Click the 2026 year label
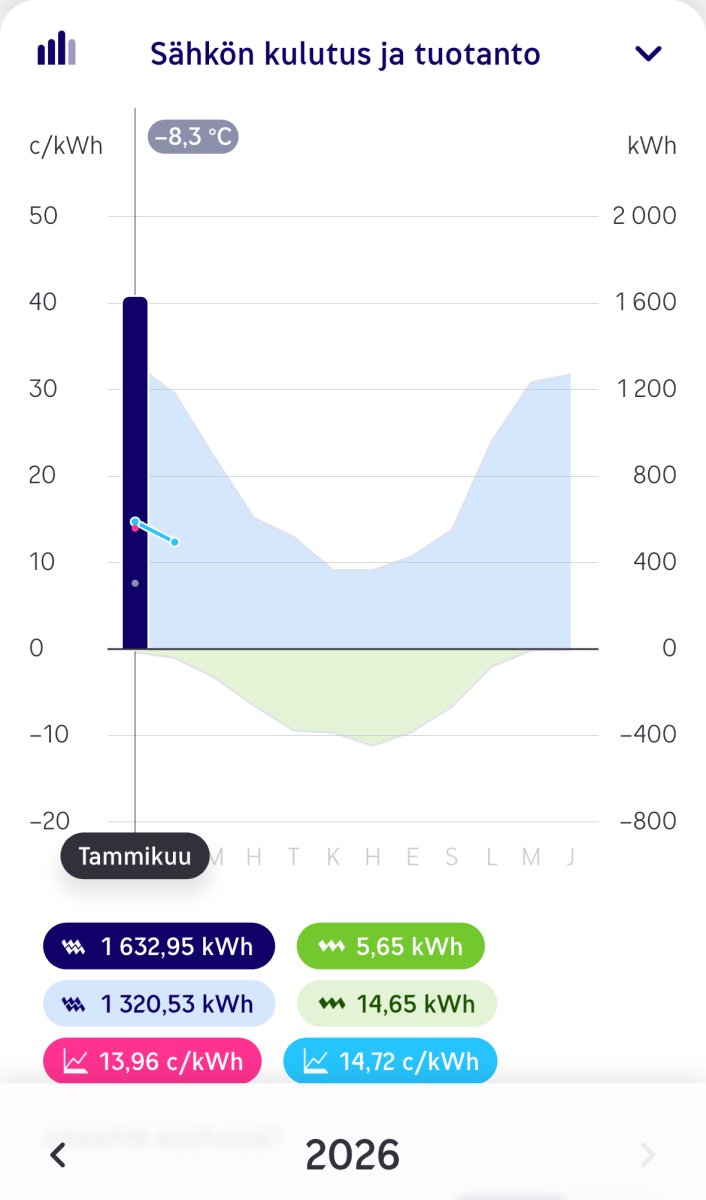706x1200 pixels. pos(352,1156)
